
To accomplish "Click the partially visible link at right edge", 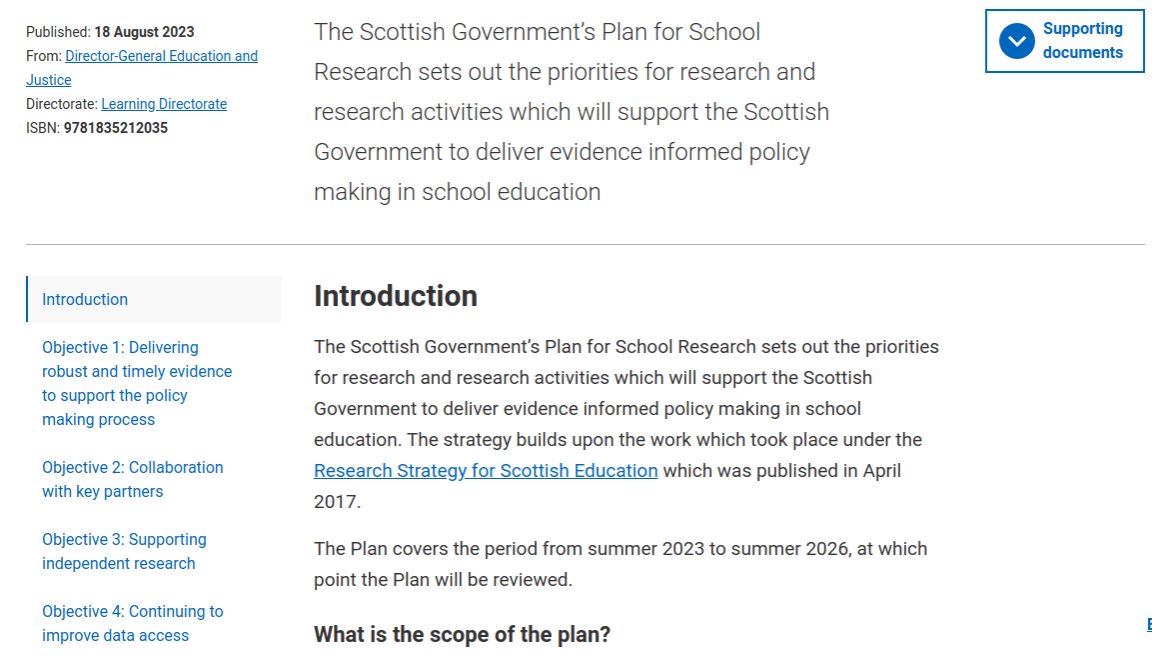I will coord(1148,625).
